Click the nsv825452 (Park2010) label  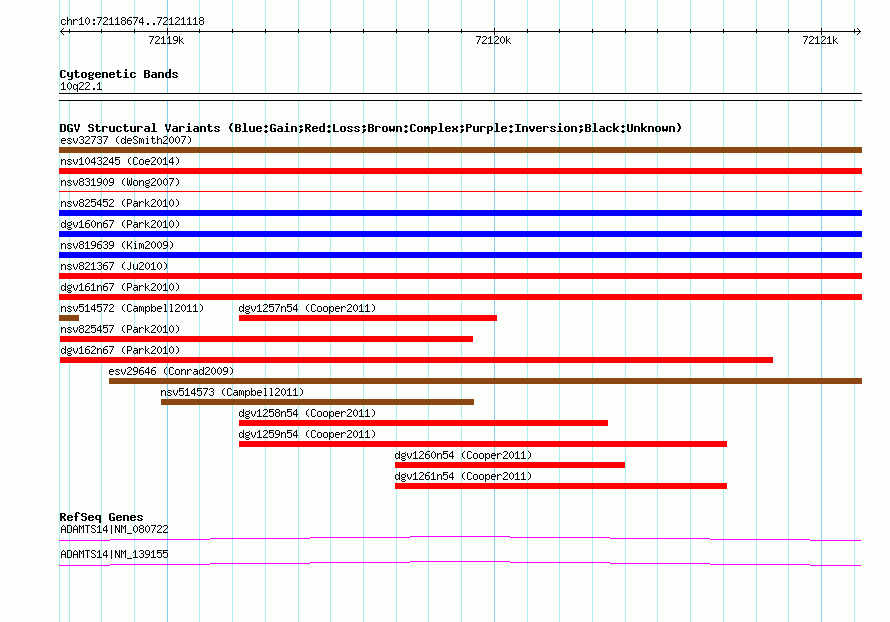120,203
